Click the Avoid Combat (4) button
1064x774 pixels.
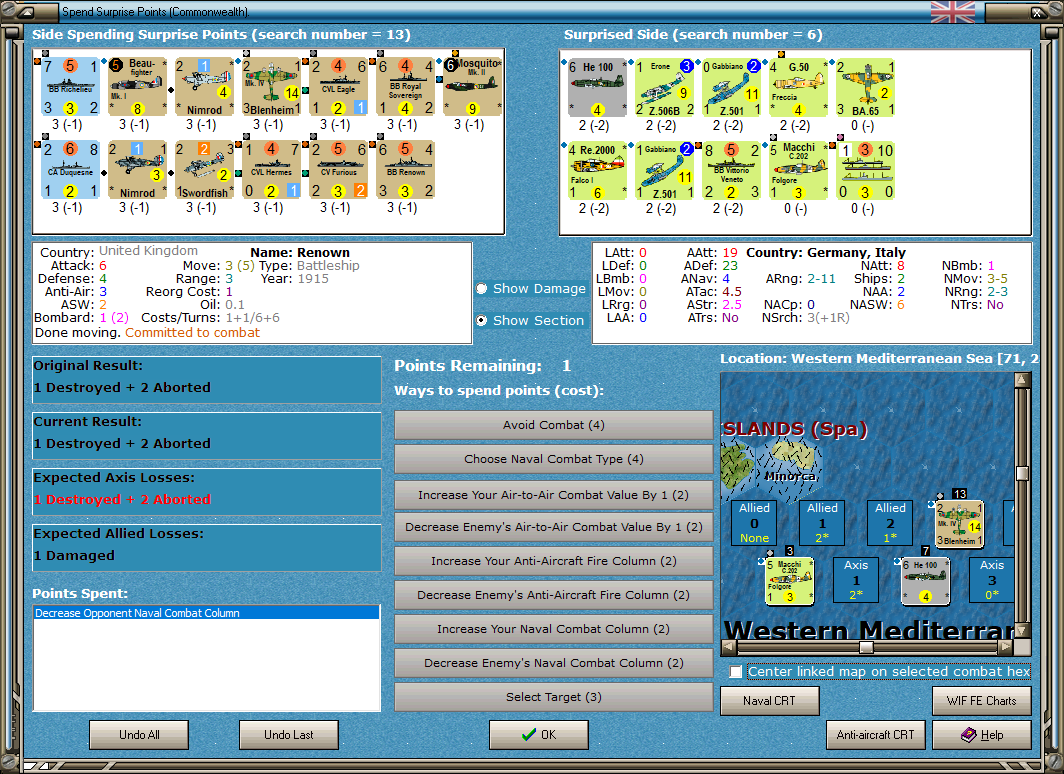pos(554,425)
